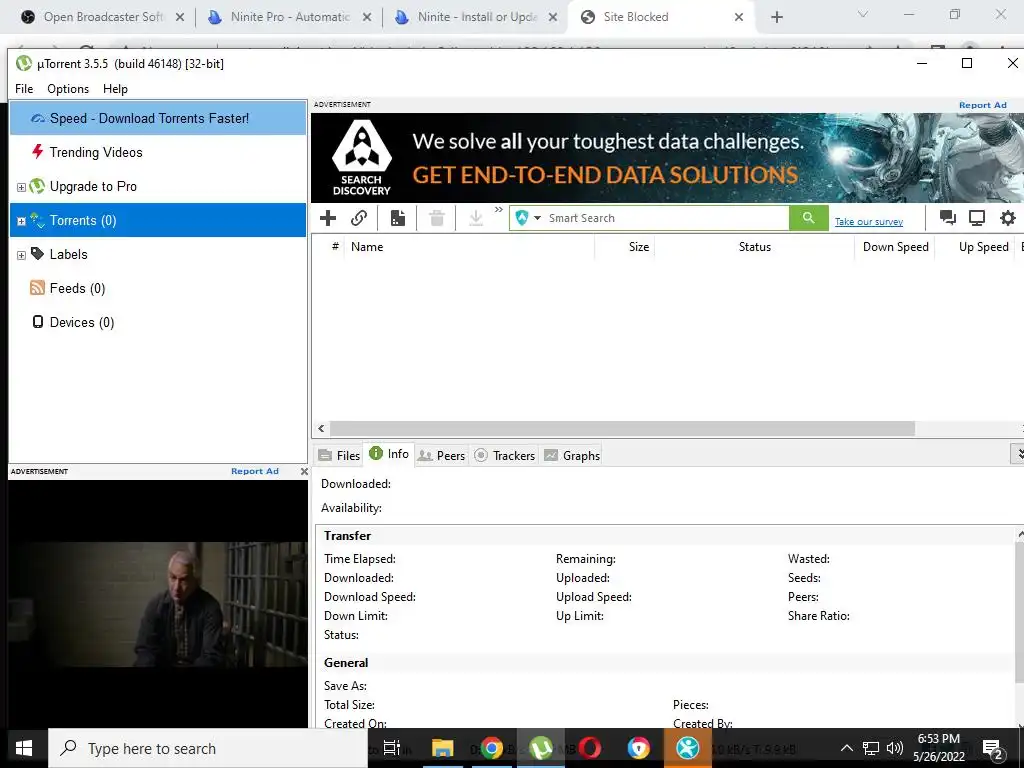Sort torrents by Up Speed column
Viewport: 1024px width, 768px height.
click(x=974, y=247)
